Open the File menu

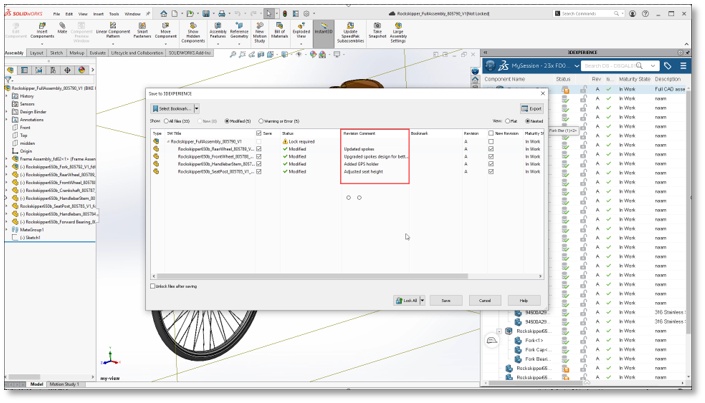(57, 14)
